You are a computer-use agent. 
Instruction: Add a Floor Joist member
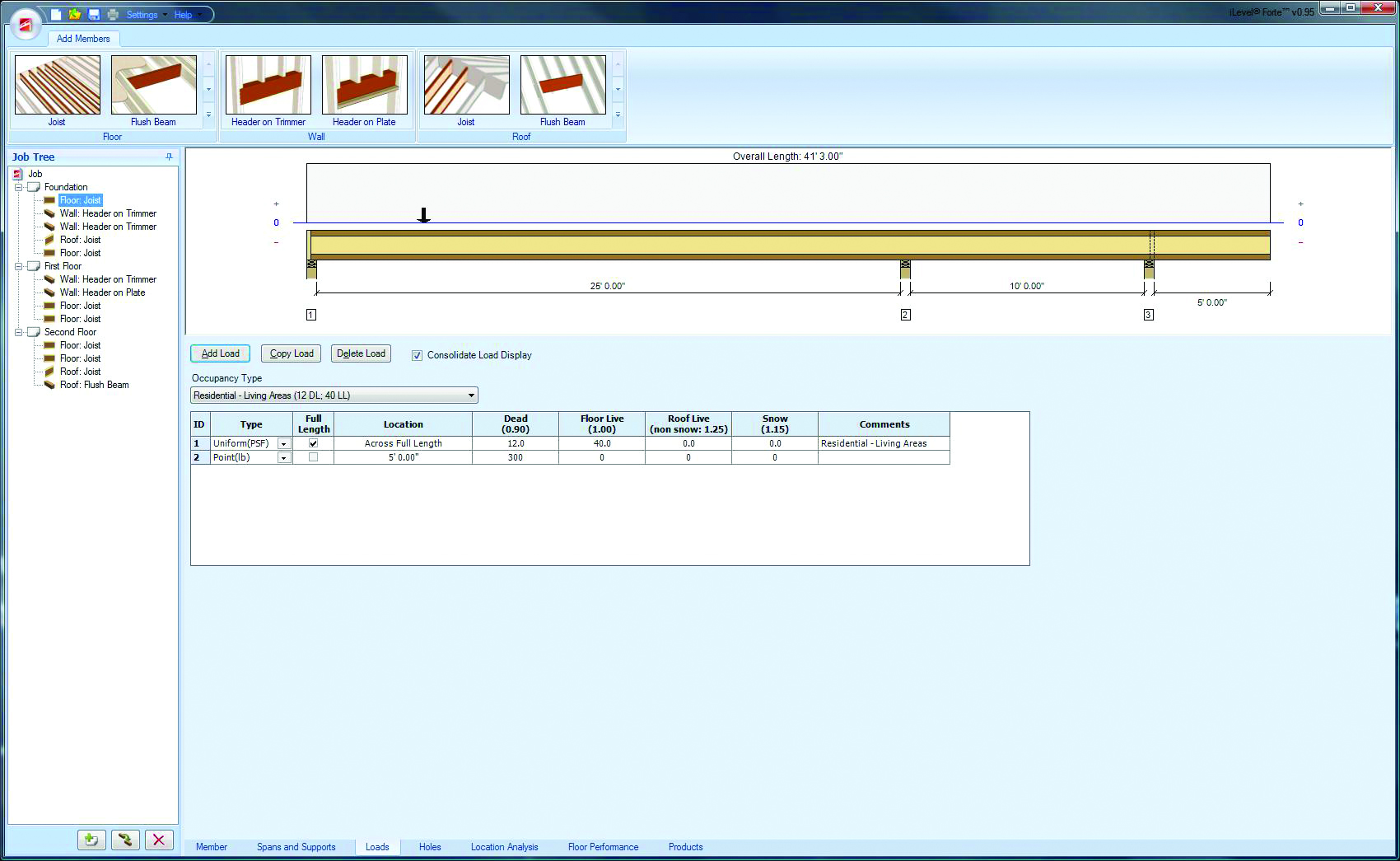(x=57, y=91)
